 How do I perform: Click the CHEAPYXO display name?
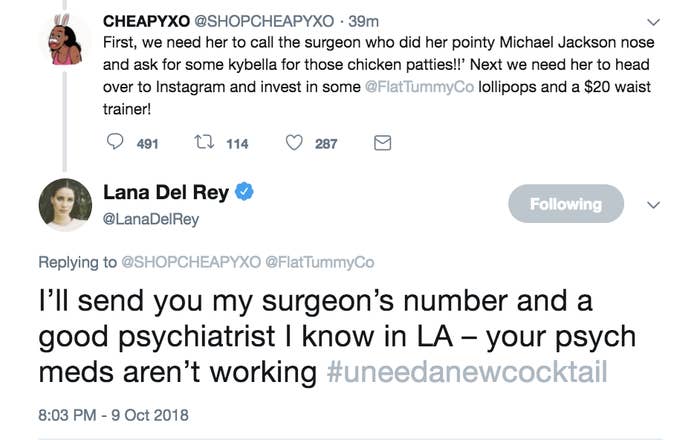(x=146, y=21)
